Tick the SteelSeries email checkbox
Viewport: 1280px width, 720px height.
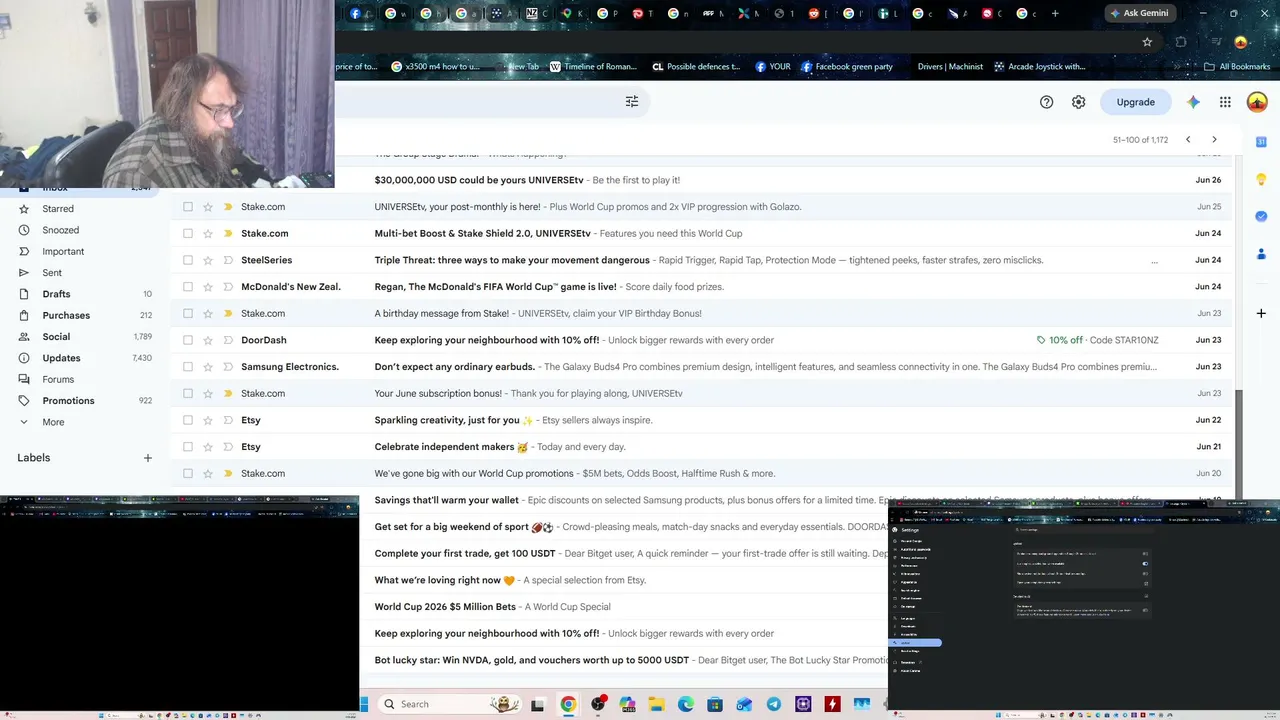188,260
